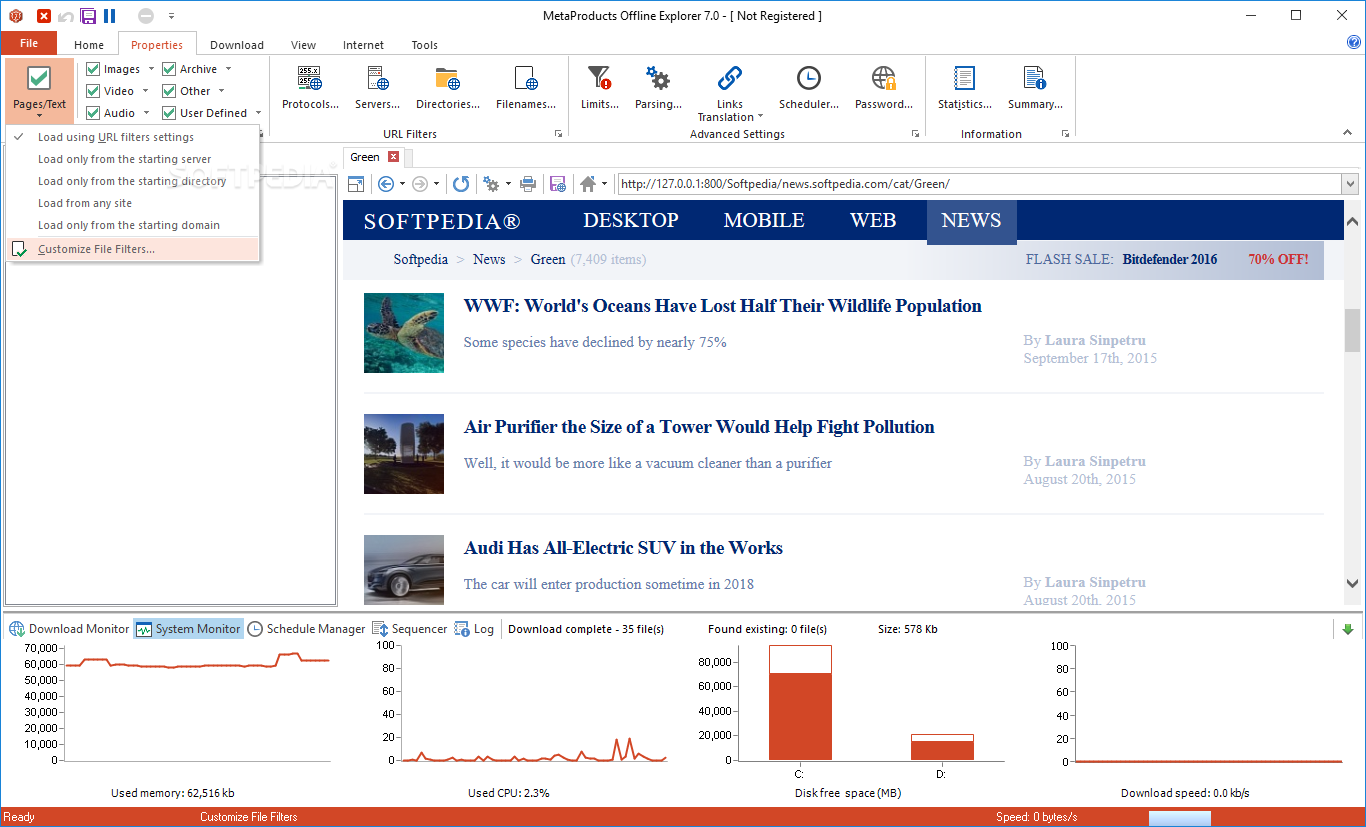
Task: Open the Audi All-Electric SUV article
Action: coord(623,548)
